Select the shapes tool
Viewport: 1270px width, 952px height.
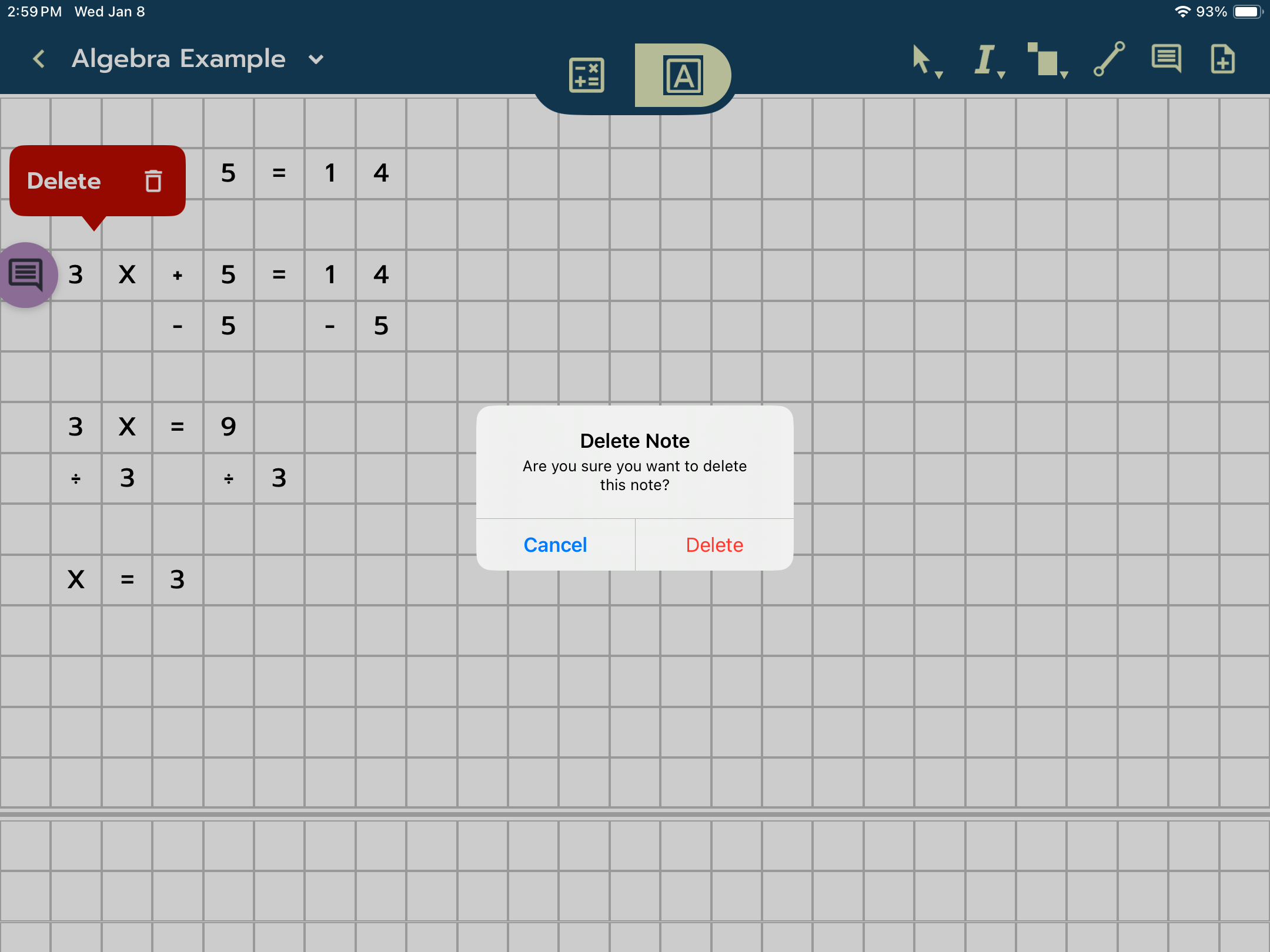point(1044,59)
